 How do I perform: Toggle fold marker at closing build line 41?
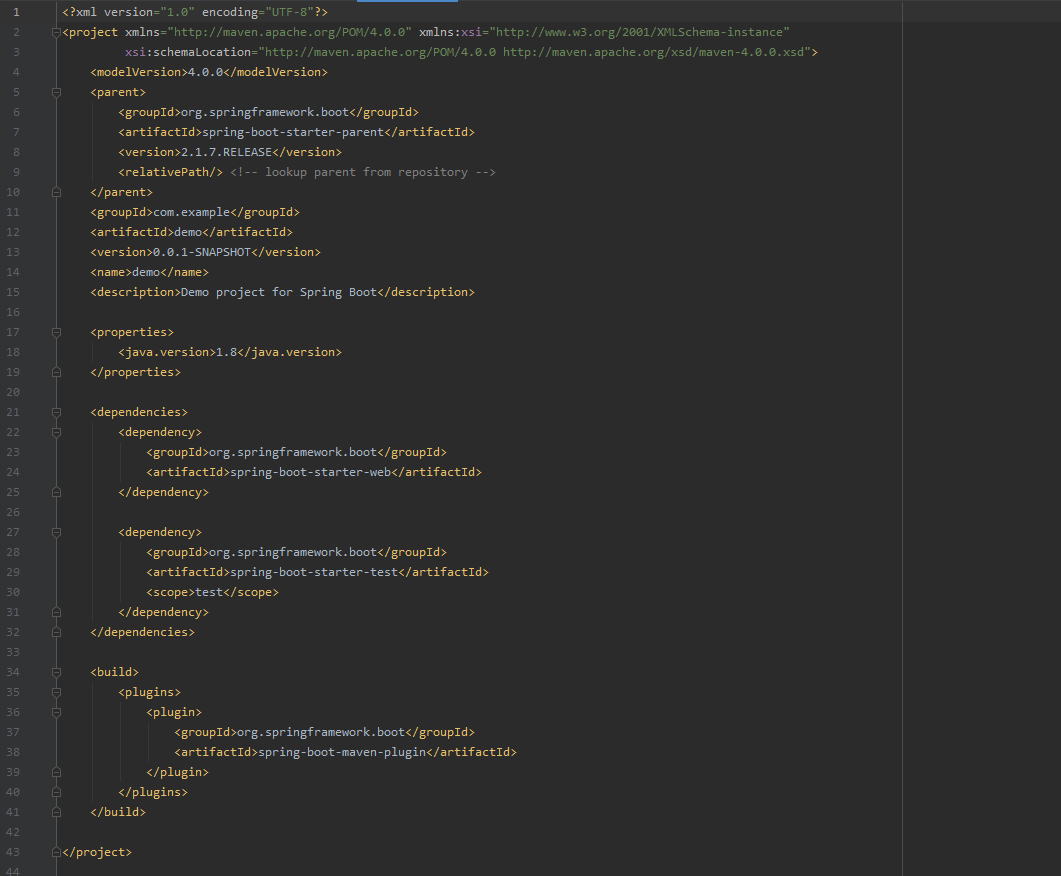click(x=57, y=812)
